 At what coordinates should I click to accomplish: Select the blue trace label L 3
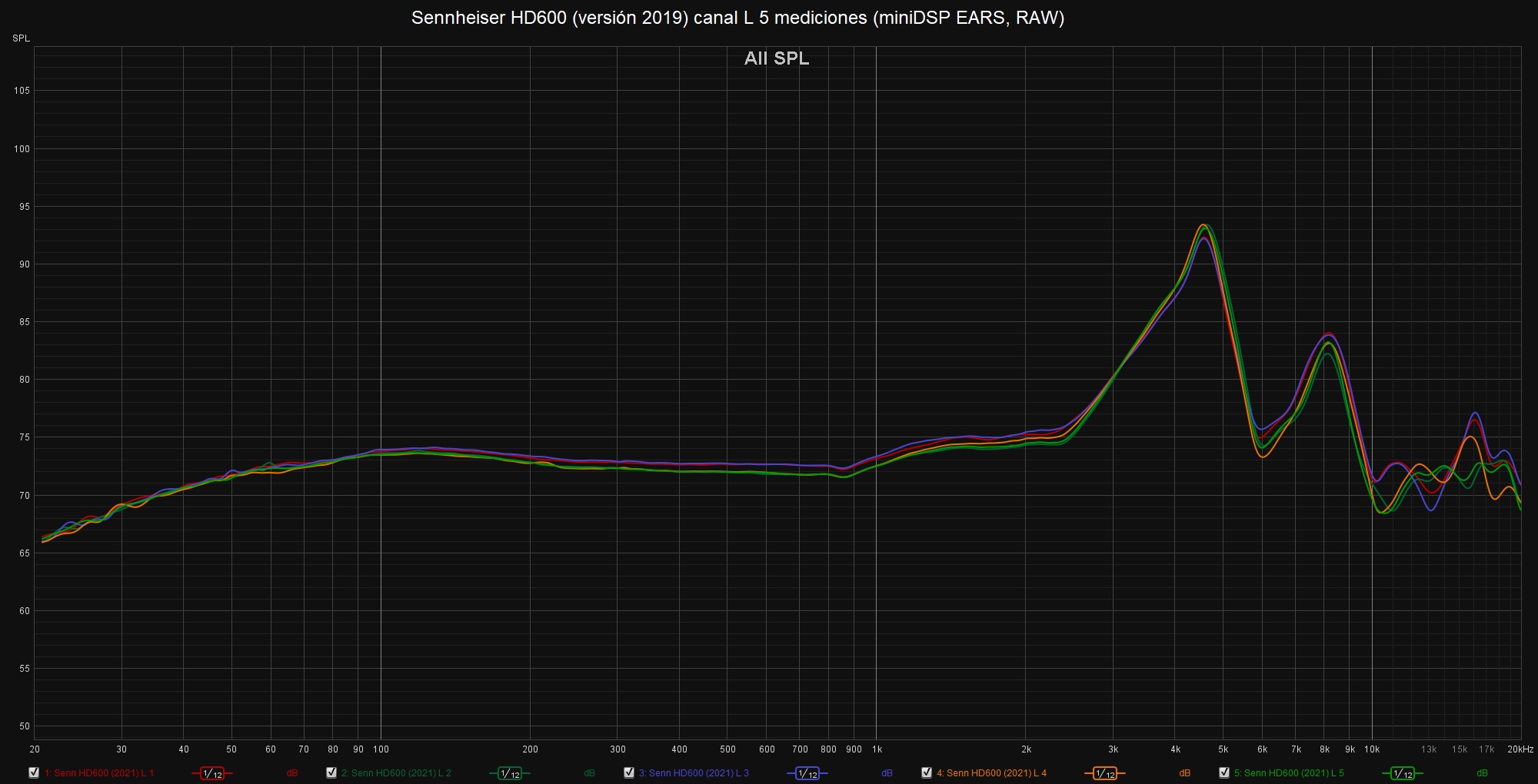pyautogui.click(x=694, y=773)
